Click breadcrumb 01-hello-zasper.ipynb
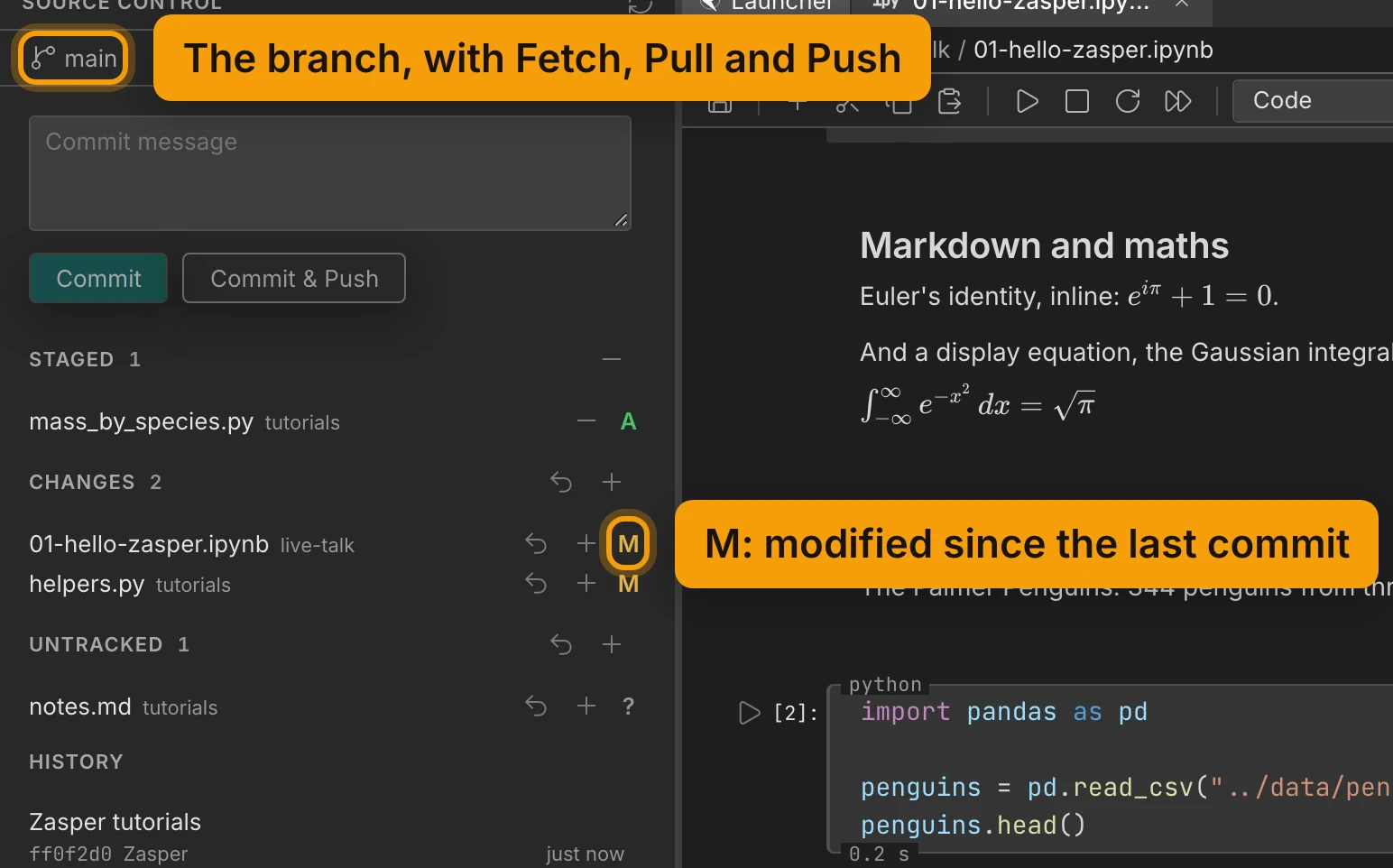The image size is (1393, 868). 1093,50
